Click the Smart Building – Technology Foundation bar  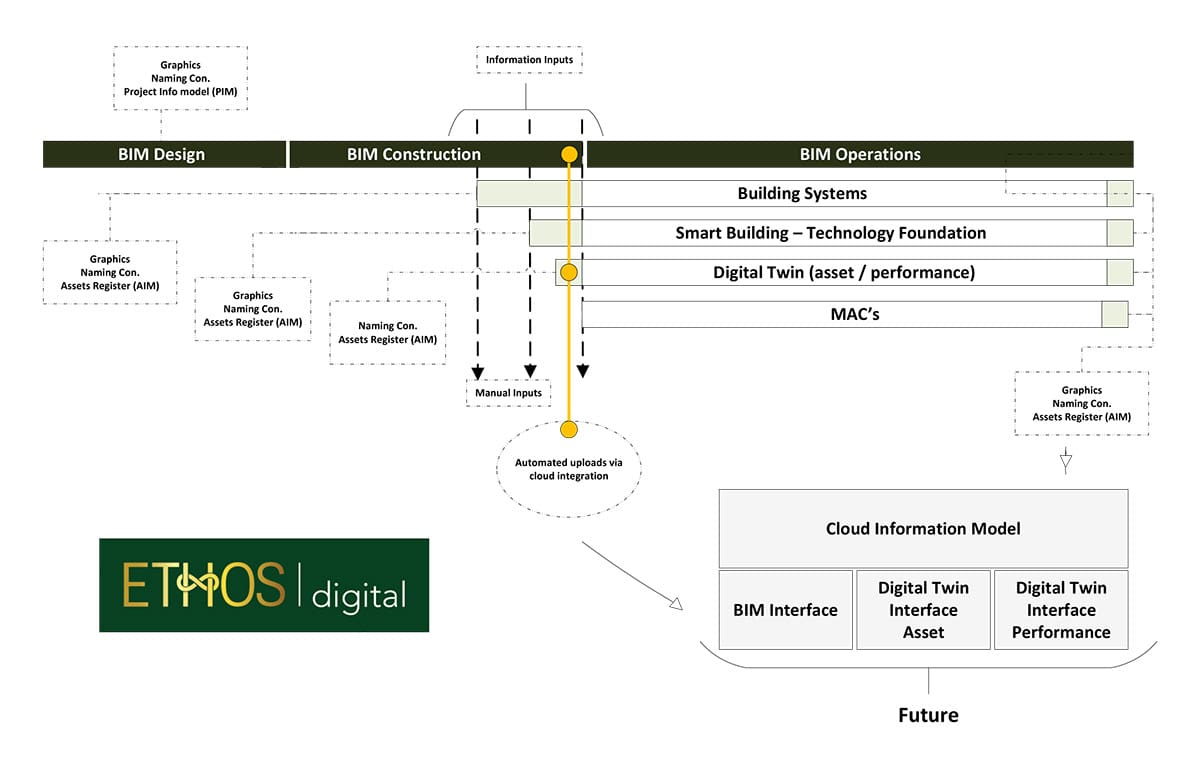pos(830,233)
